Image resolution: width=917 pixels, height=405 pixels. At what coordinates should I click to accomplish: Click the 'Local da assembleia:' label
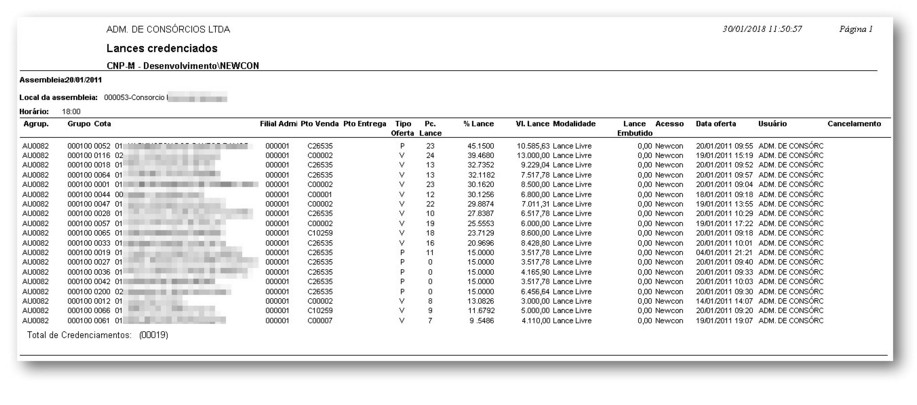pos(58,98)
